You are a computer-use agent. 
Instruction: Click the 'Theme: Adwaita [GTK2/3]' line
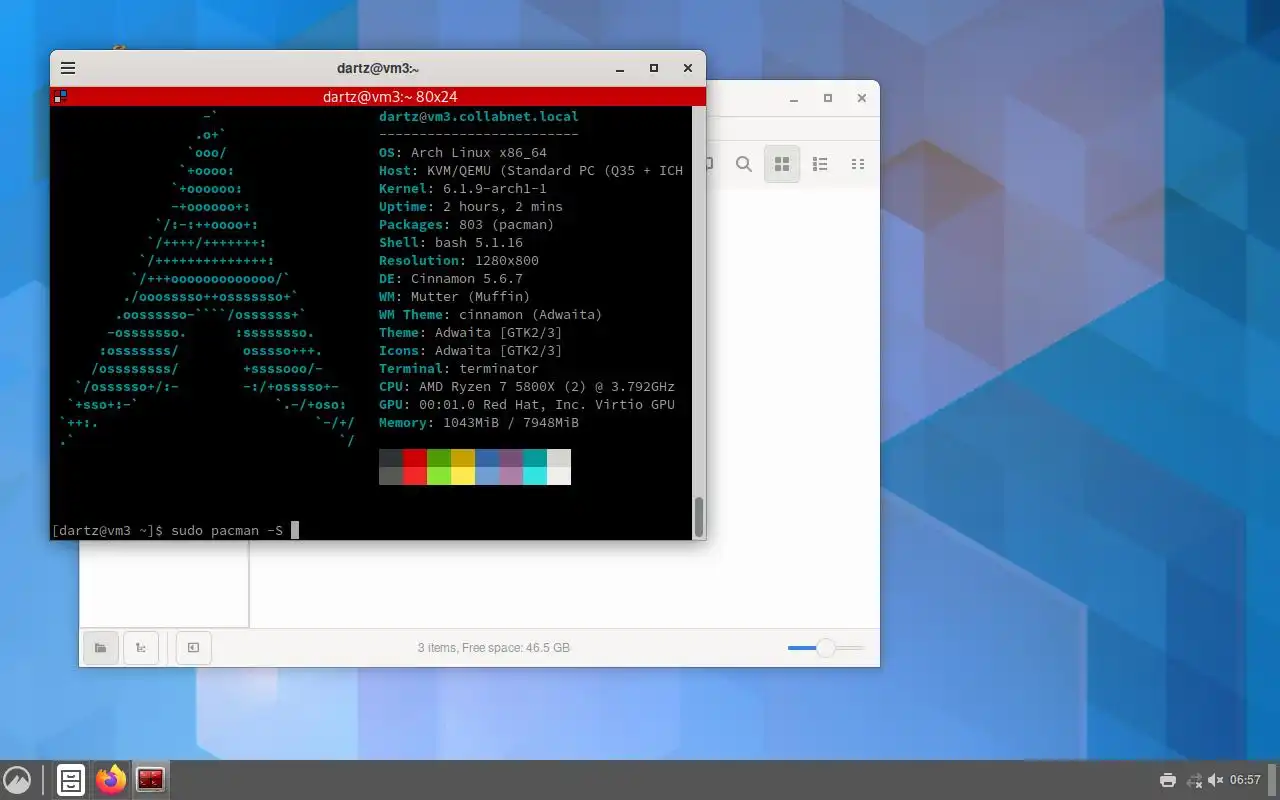471,332
